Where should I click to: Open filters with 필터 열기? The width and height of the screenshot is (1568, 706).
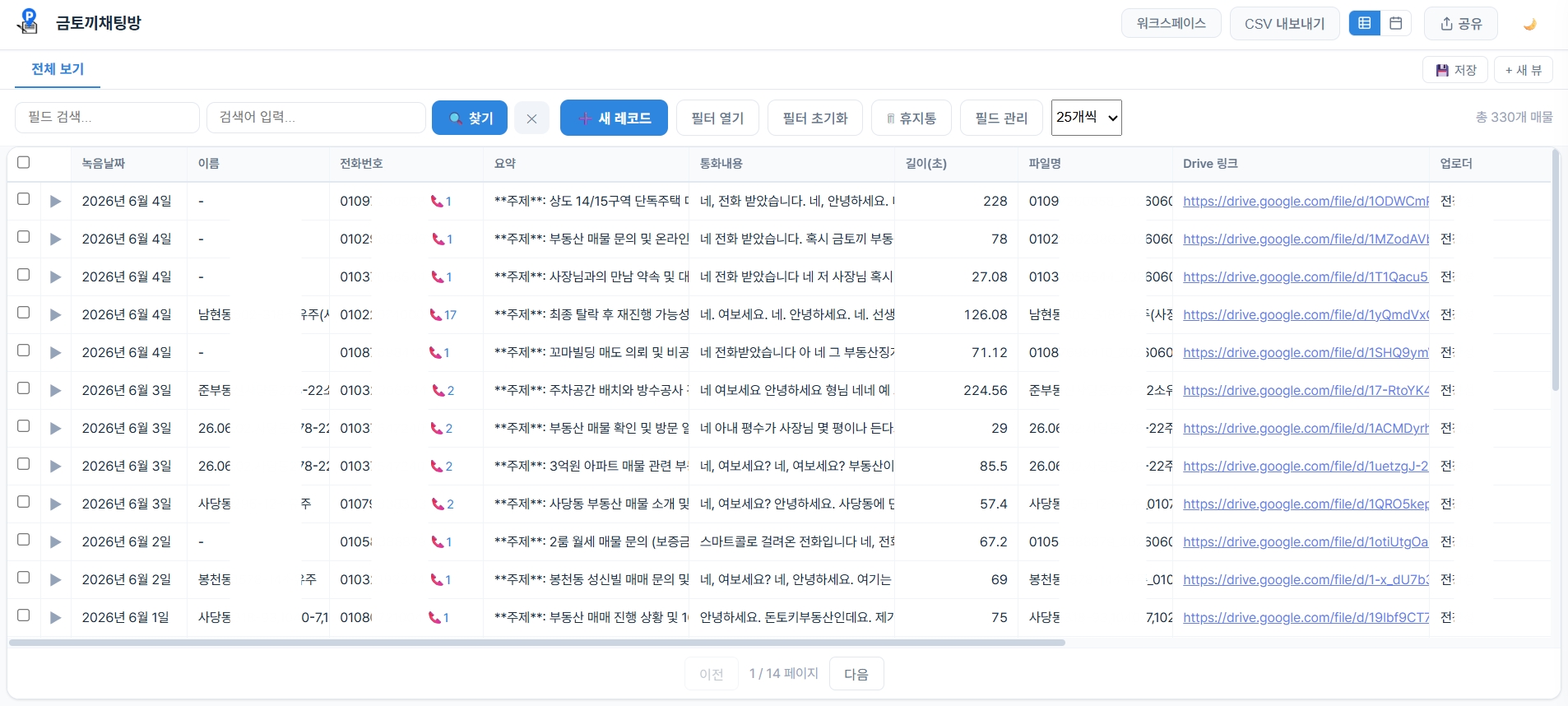717,118
